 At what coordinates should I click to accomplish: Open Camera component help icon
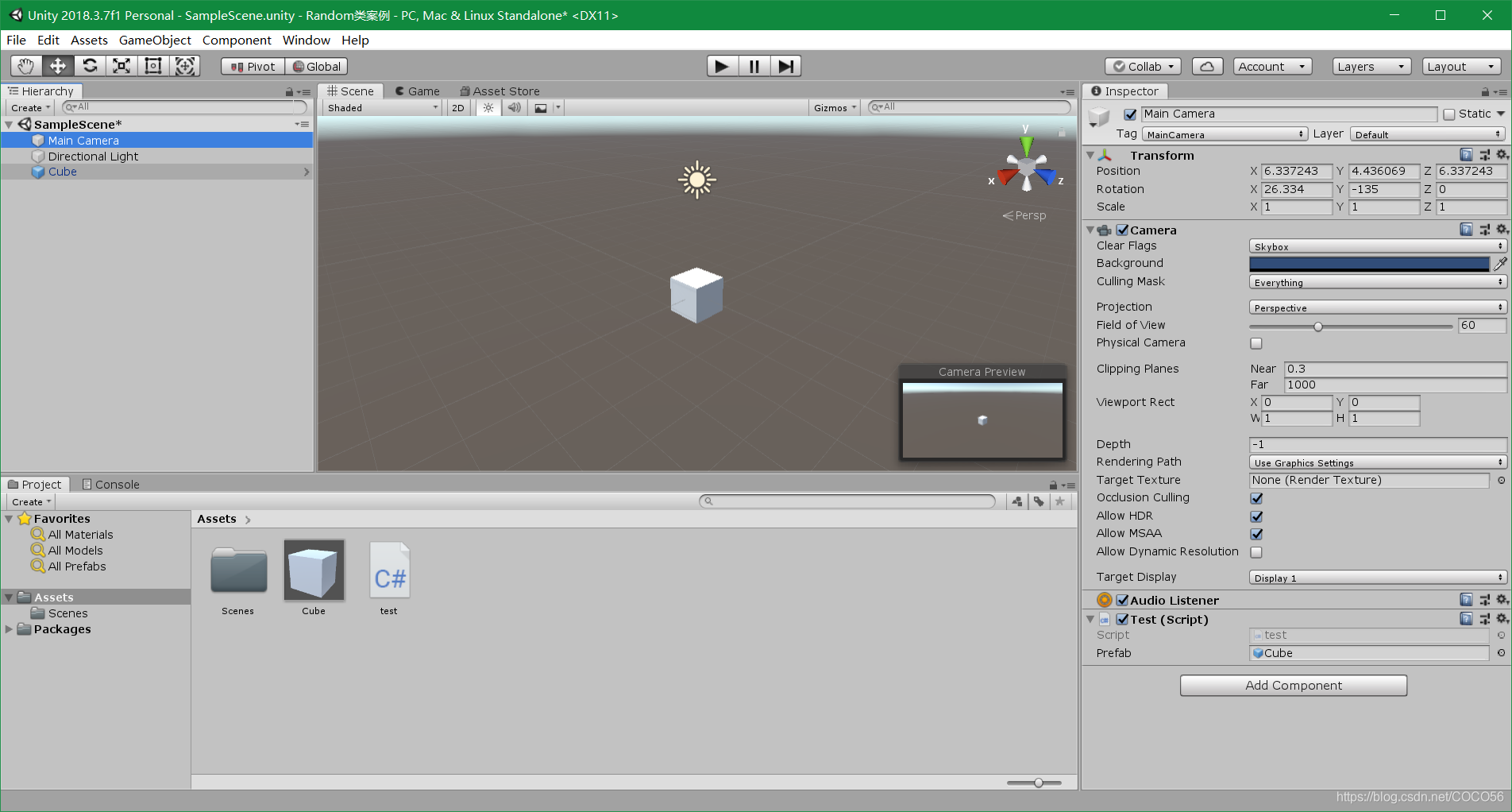pyautogui.click(x=1466, y=230)
